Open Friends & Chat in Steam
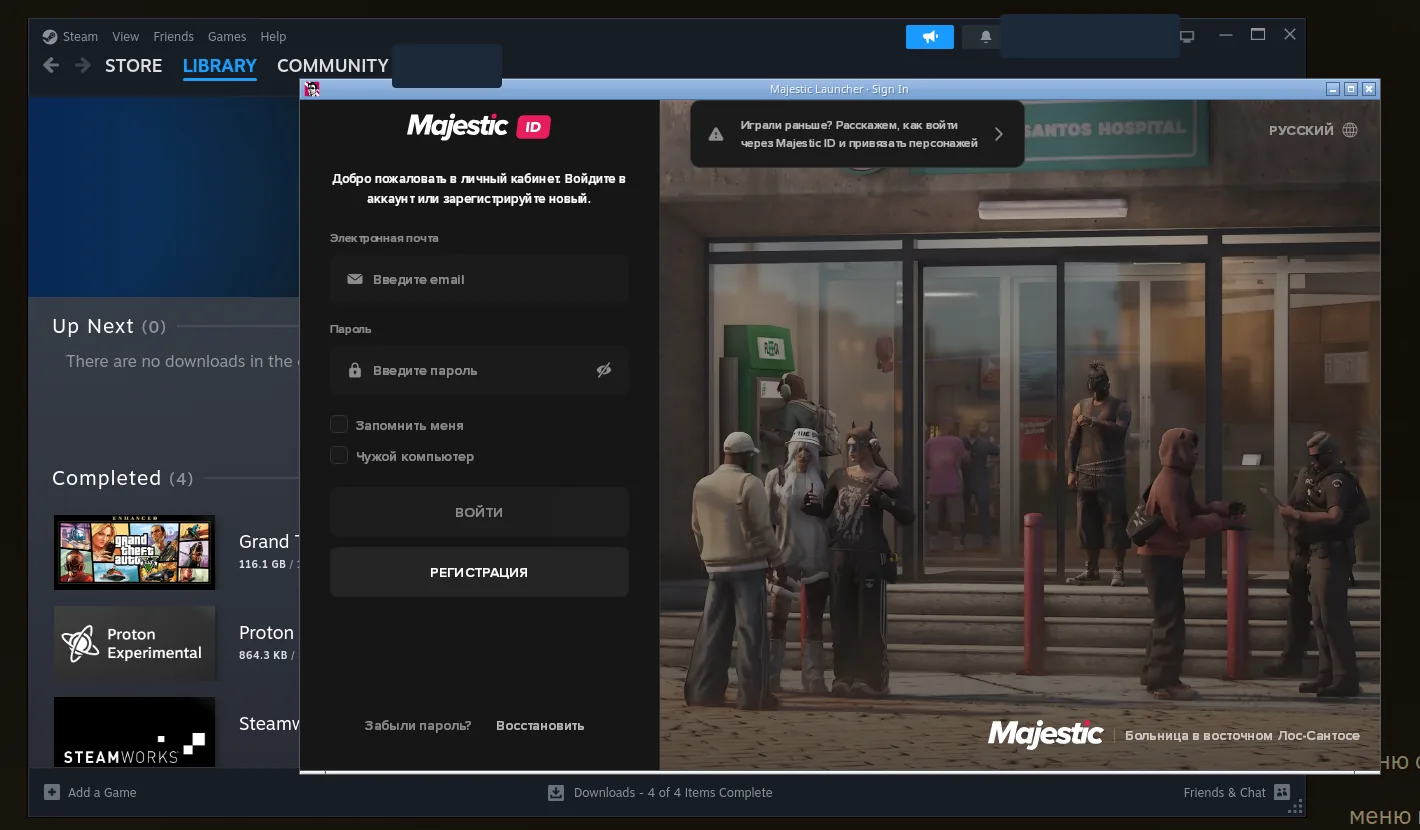This screenshot has height=830, width=1420. click(1237, 792)
